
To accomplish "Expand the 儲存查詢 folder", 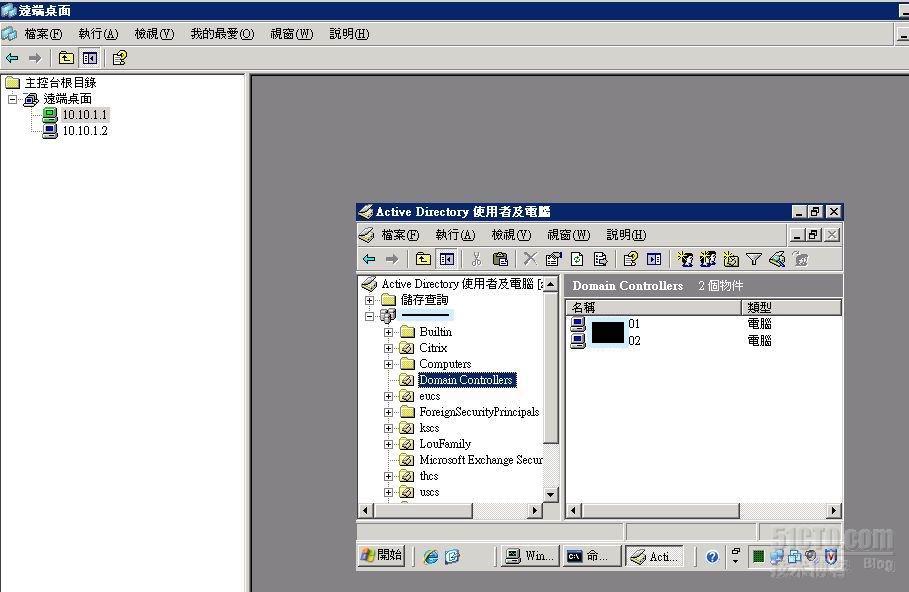I will [x=369, y=300].
